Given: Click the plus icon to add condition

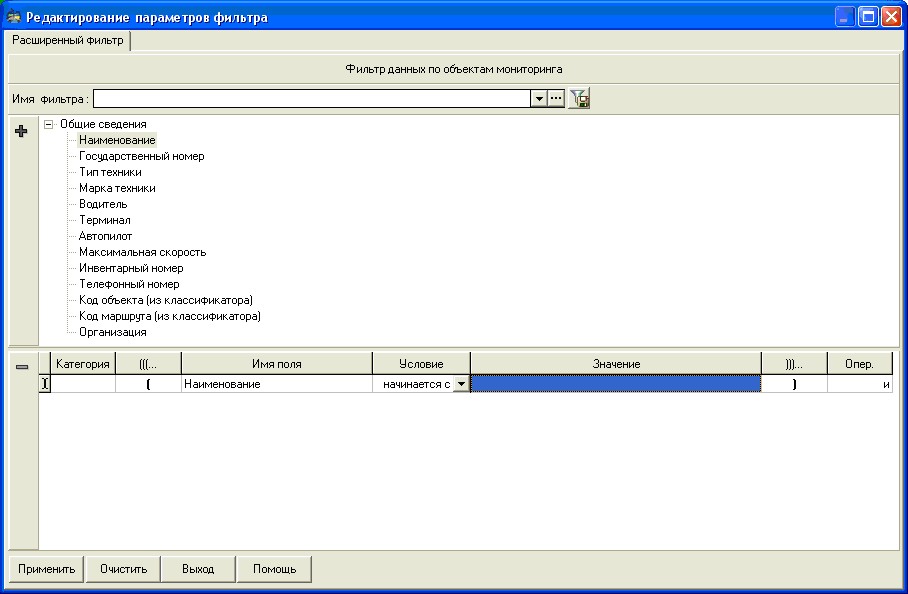Looking at the screenshot, I should (21, 132).
